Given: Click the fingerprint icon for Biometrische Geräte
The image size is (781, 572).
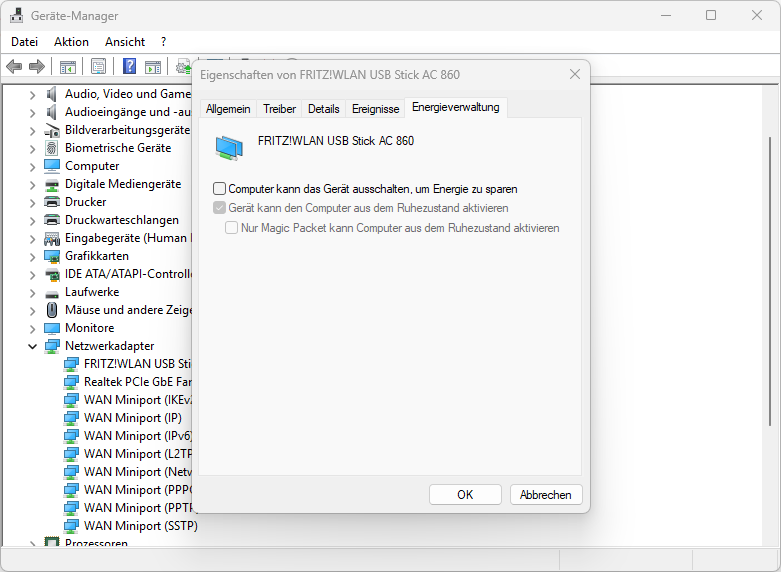Looking at the screenshot, I should (51, 148).
